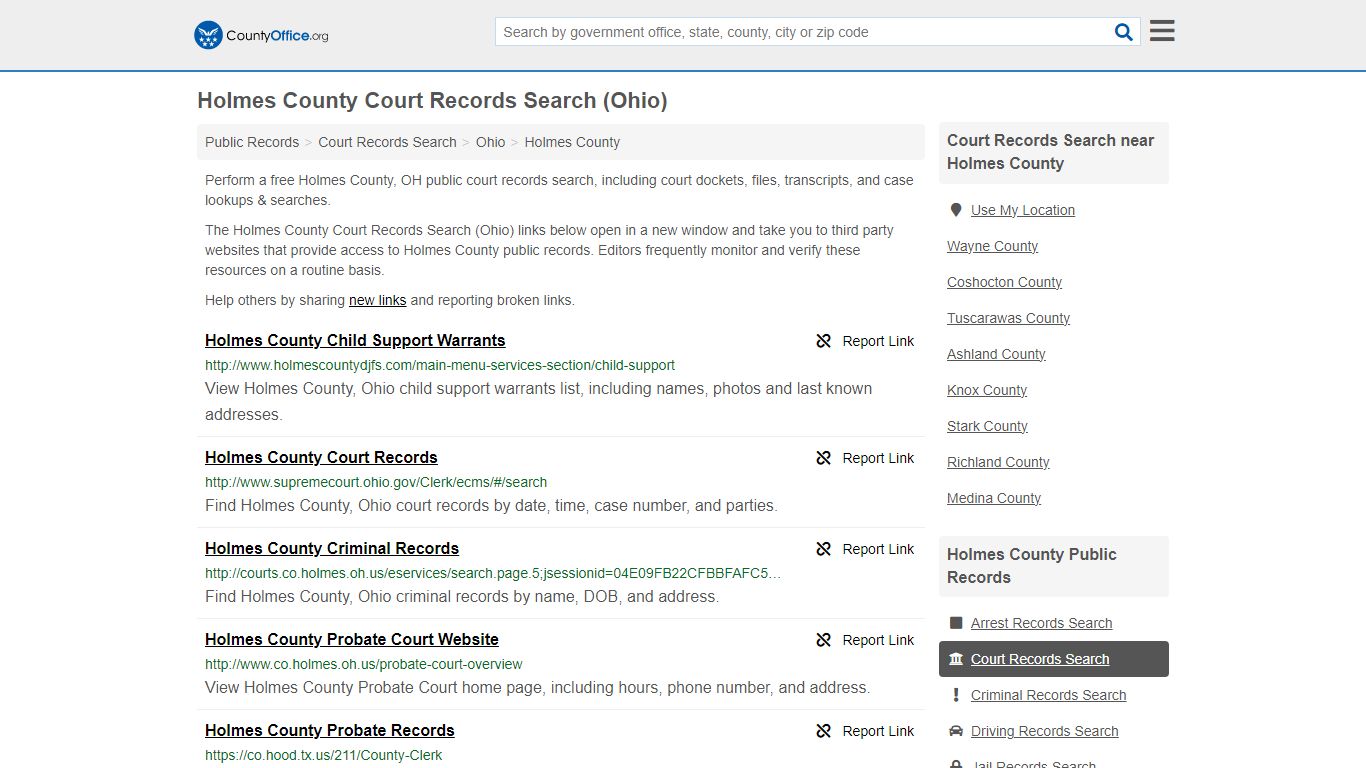Report link for Child Support Warrants
The image size is (1366, 768).
point(878,341)
